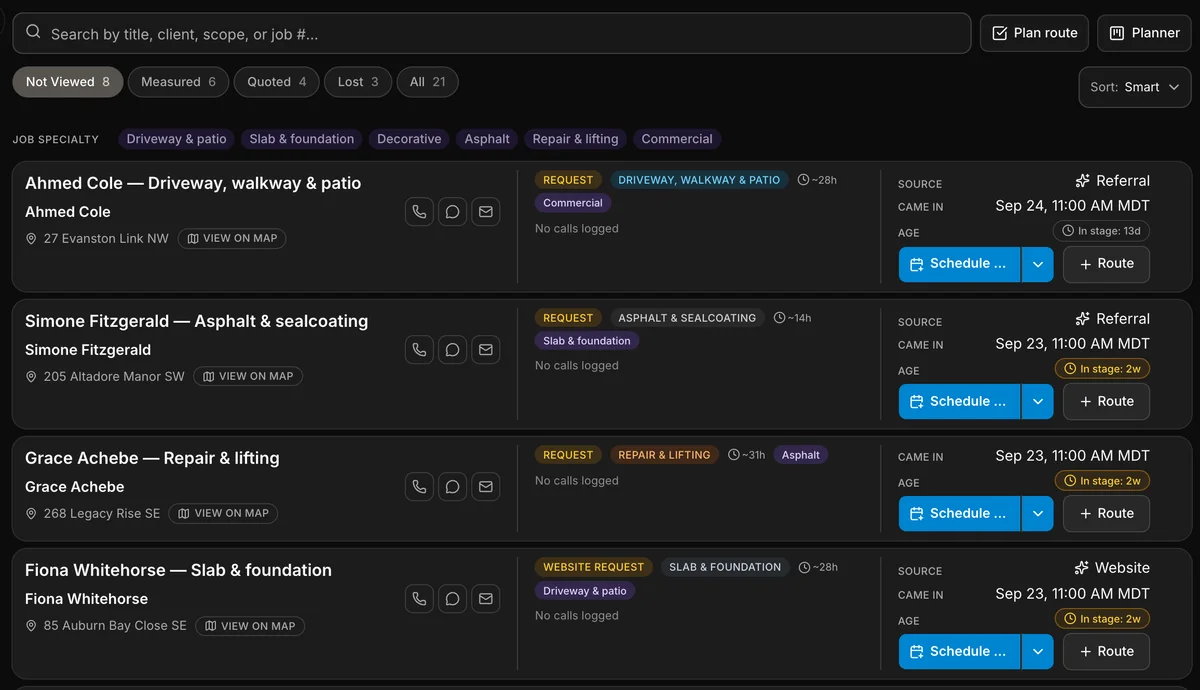Toggle the Driveway & patio specialty filter

176,139
